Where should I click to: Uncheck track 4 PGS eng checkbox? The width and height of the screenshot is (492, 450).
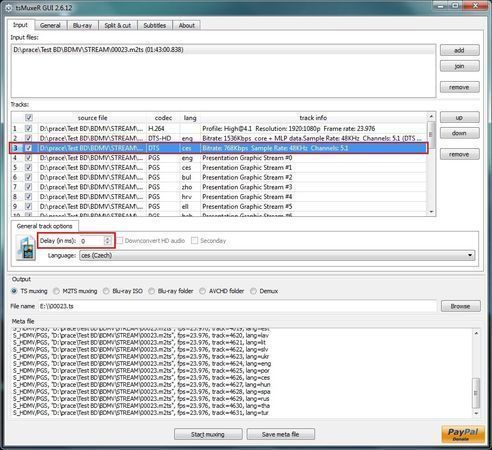click(x=29, y=158)
